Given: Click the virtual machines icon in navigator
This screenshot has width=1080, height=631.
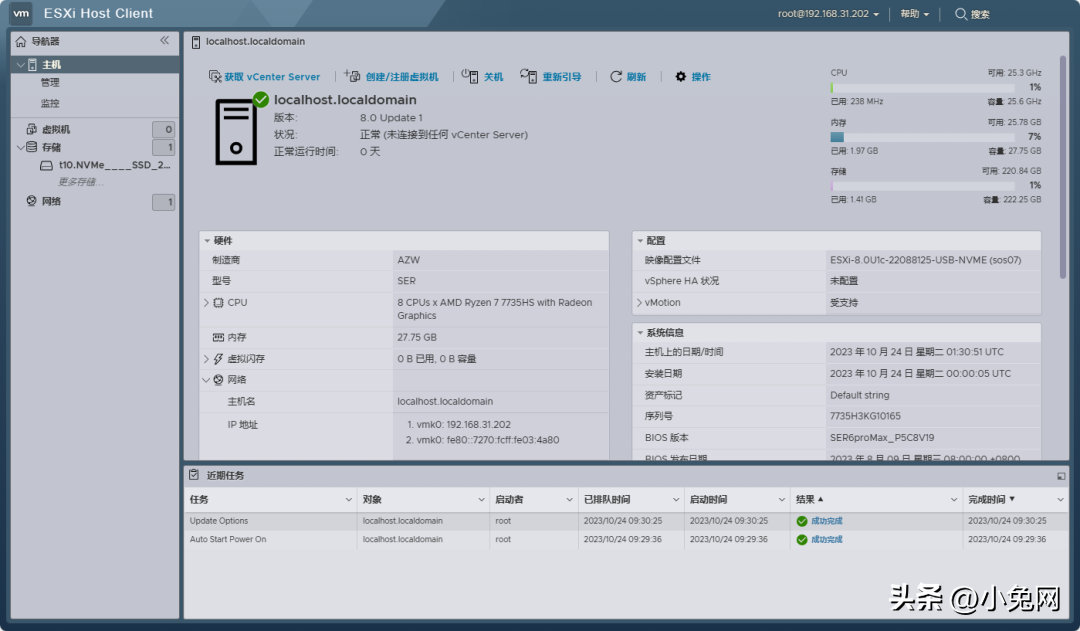Looking at the screenshot, I should click(32, 129).
